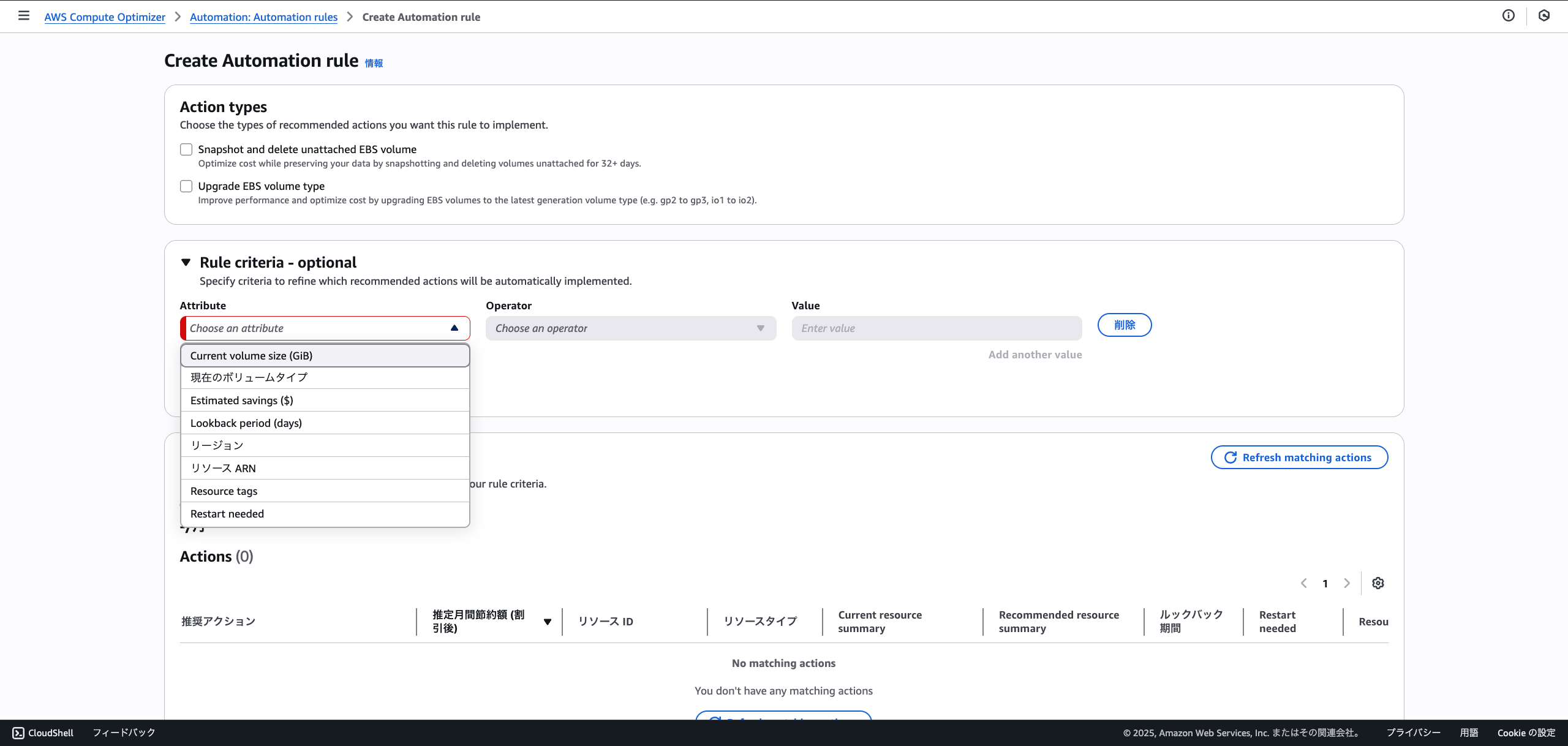1568x746 pixels.
Task: Sort by 推定月間節約額 column arrow
Action: click(548, 622)
